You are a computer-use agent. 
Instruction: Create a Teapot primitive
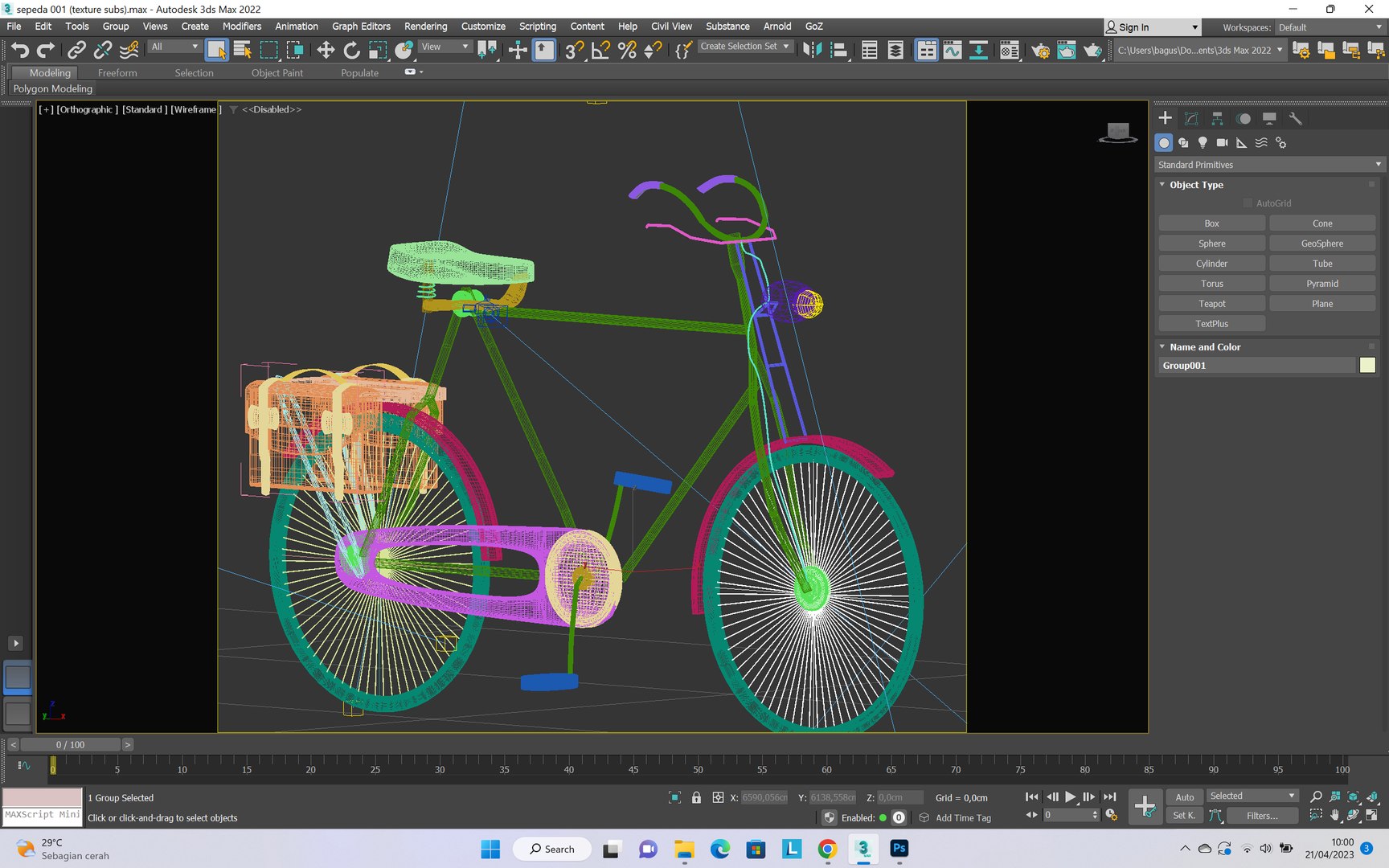(1212, 304)
